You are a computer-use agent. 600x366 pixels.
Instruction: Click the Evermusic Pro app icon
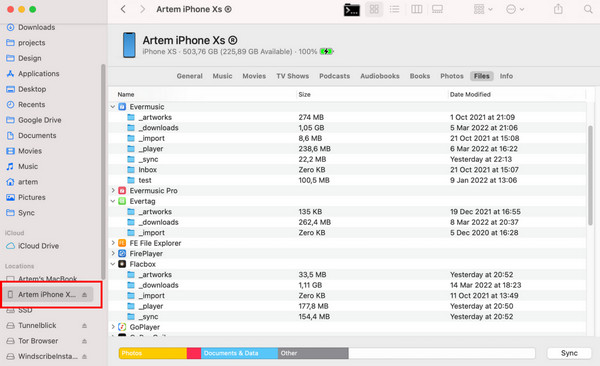tap(122, 191)
